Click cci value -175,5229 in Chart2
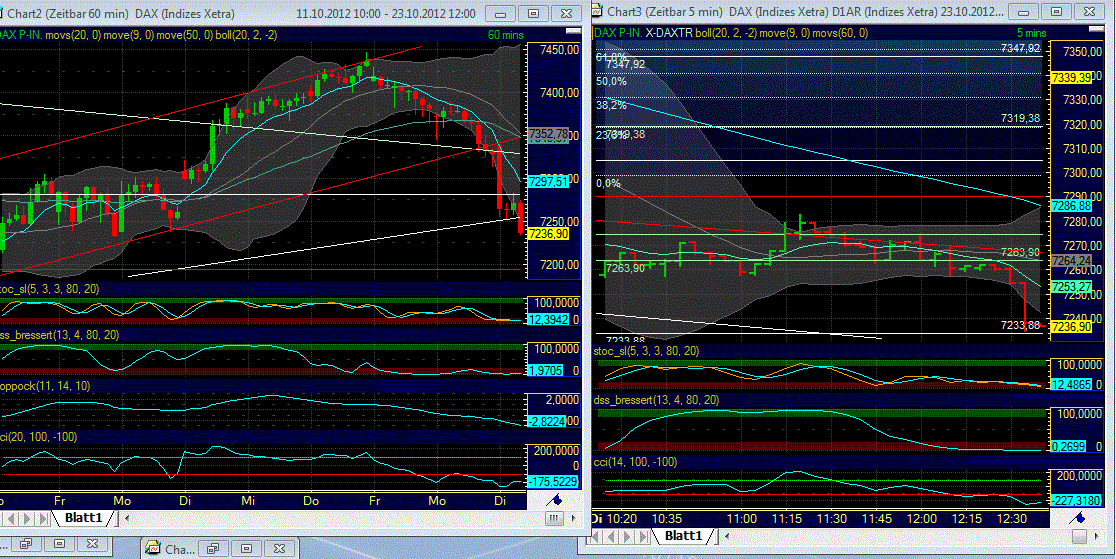 point(552,482)
